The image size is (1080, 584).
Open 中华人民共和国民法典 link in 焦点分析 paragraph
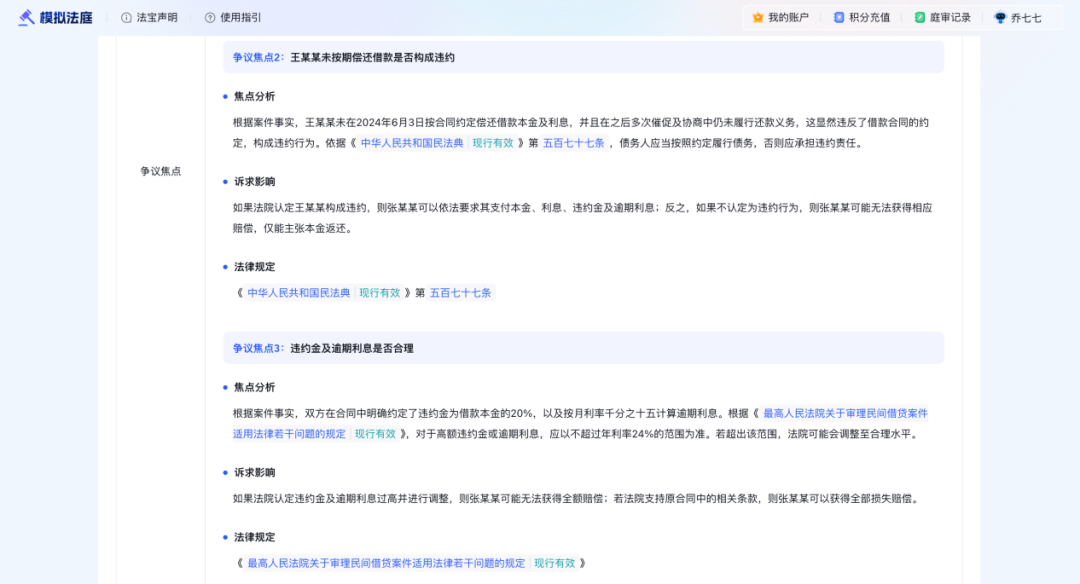pos(412,143)
